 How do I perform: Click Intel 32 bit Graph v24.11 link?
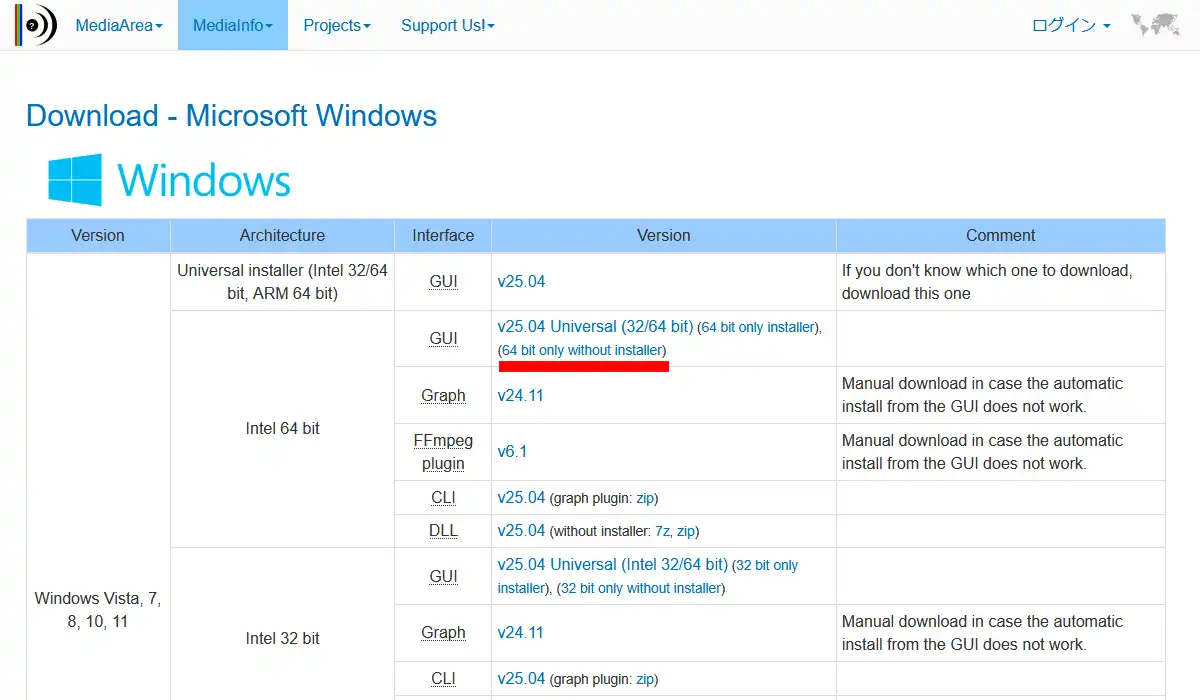(521, 632)
